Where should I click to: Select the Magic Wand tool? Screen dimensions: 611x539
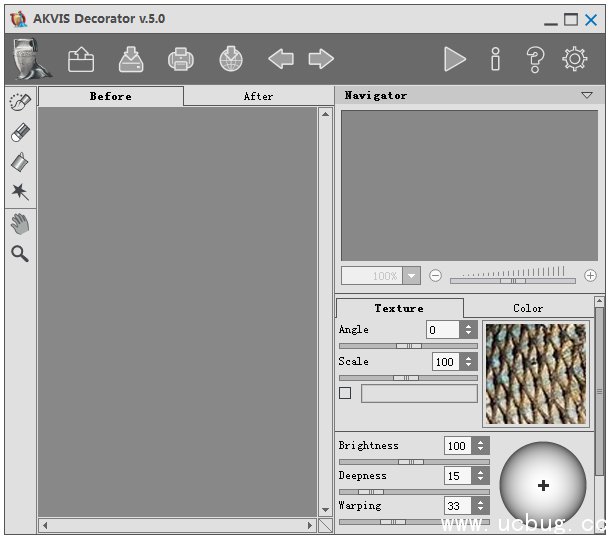(x=20, y=191)
